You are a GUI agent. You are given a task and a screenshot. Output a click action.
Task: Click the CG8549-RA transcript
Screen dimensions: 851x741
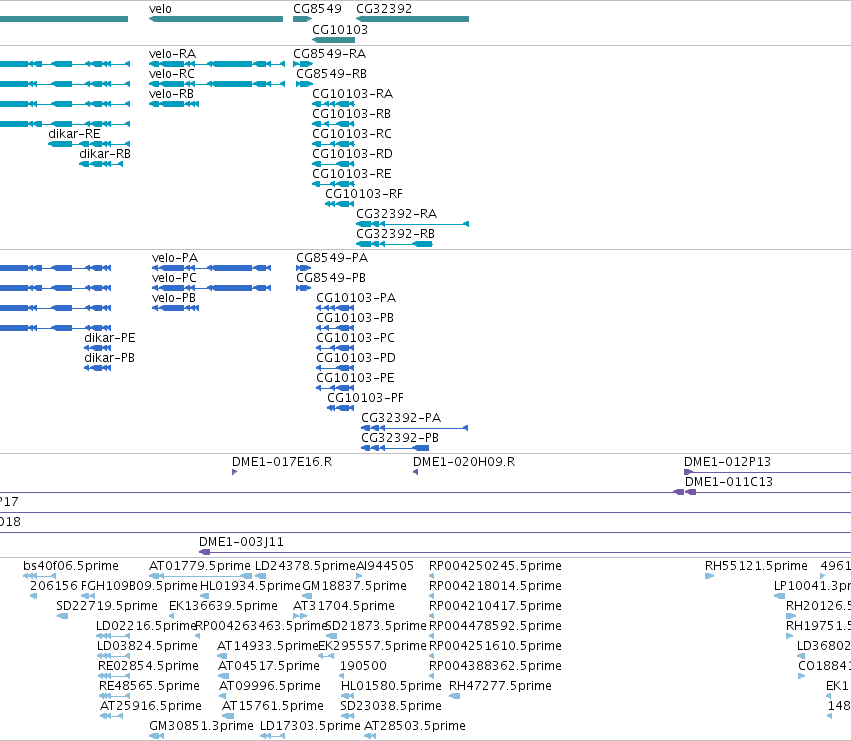(x=303, y=64)
